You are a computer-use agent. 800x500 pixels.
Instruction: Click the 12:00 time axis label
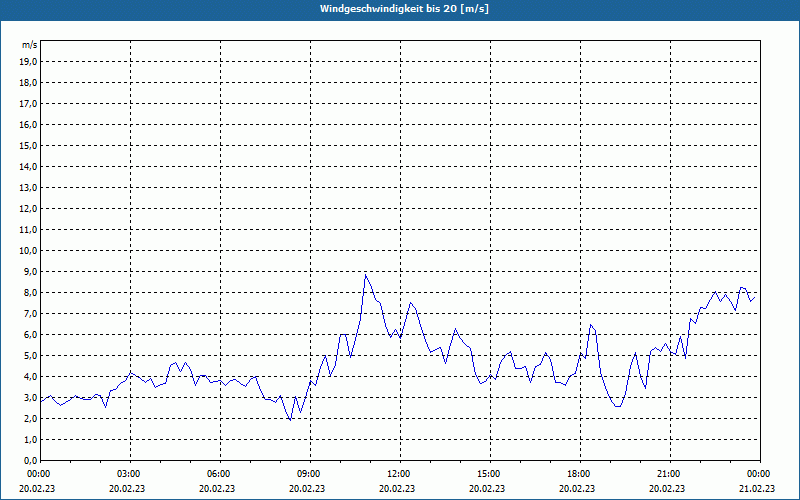pyautogui.click(x=401, y=474)
